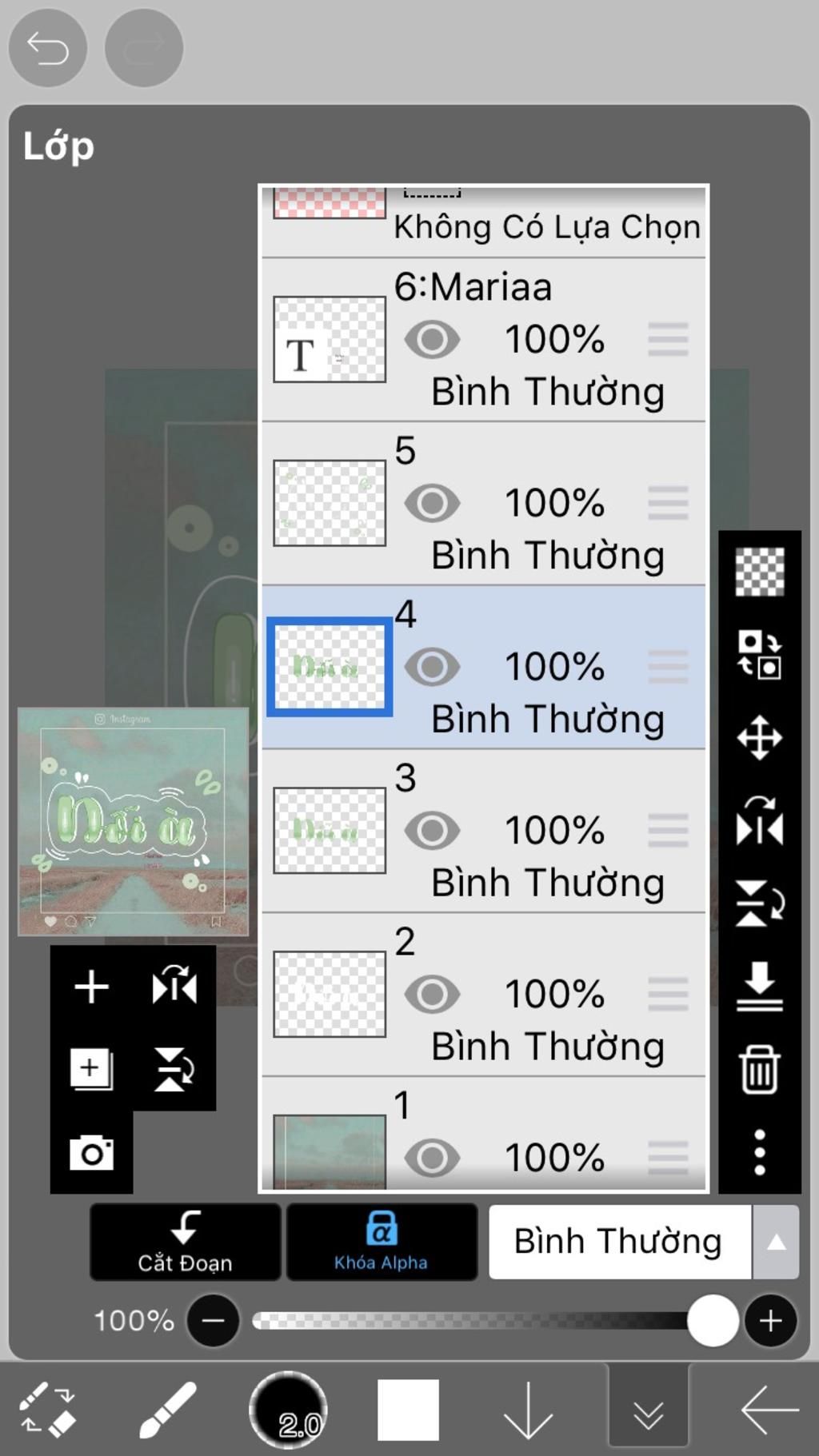Click the opacity slider handle
The width and height of the screenshot is (819, 1456).
[x=713, y=1320]
